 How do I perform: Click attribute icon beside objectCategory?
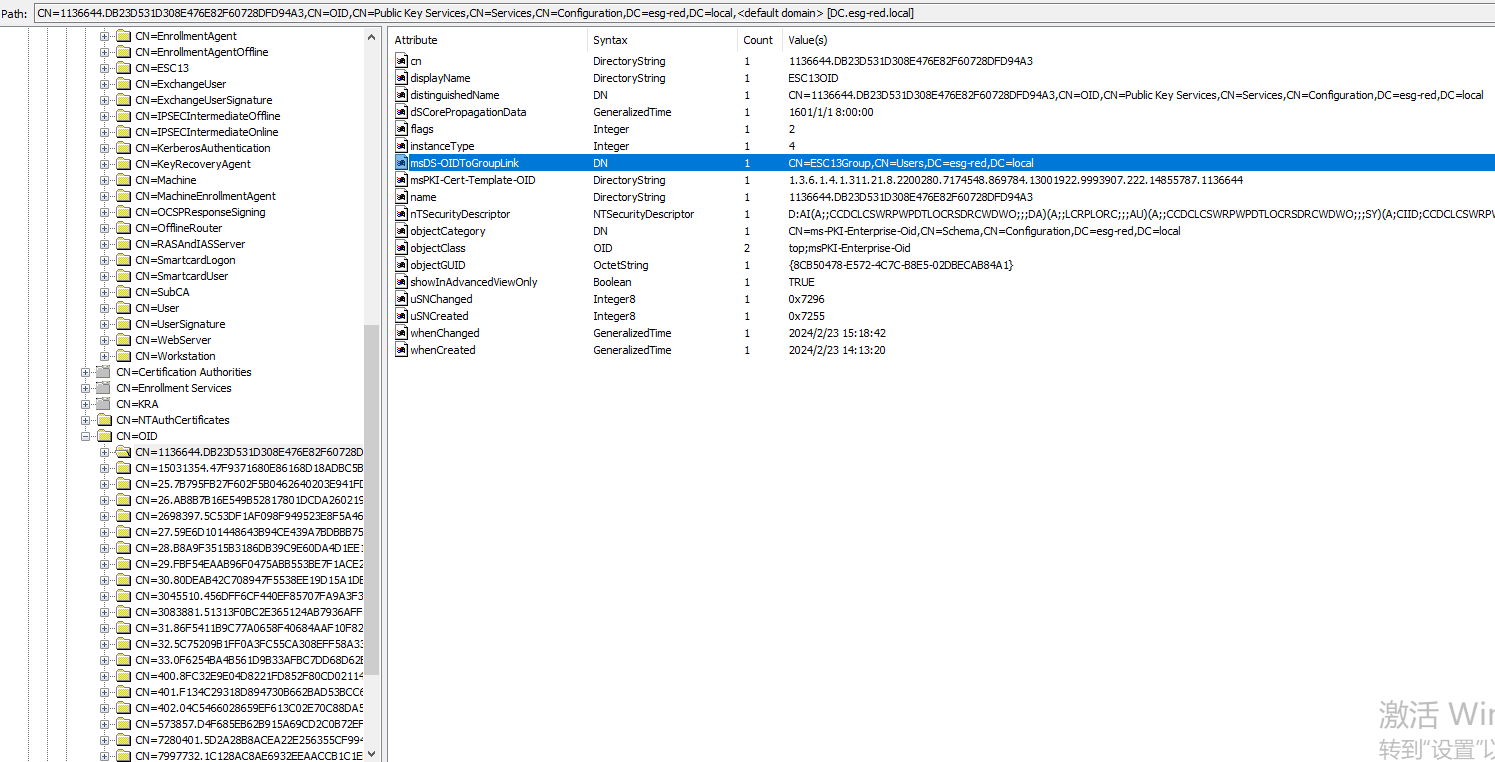(x=401, y=231)
